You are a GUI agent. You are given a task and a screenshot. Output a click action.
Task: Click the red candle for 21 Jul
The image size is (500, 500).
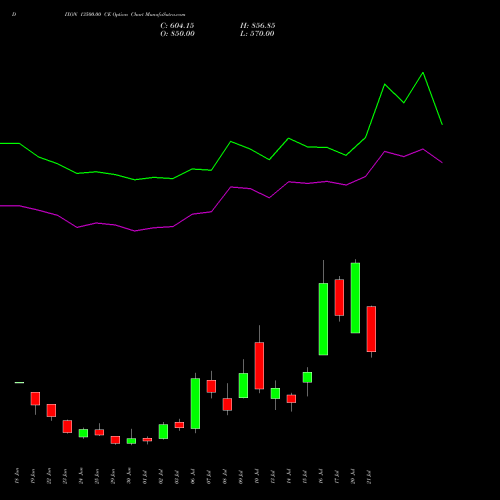point(371,329)
